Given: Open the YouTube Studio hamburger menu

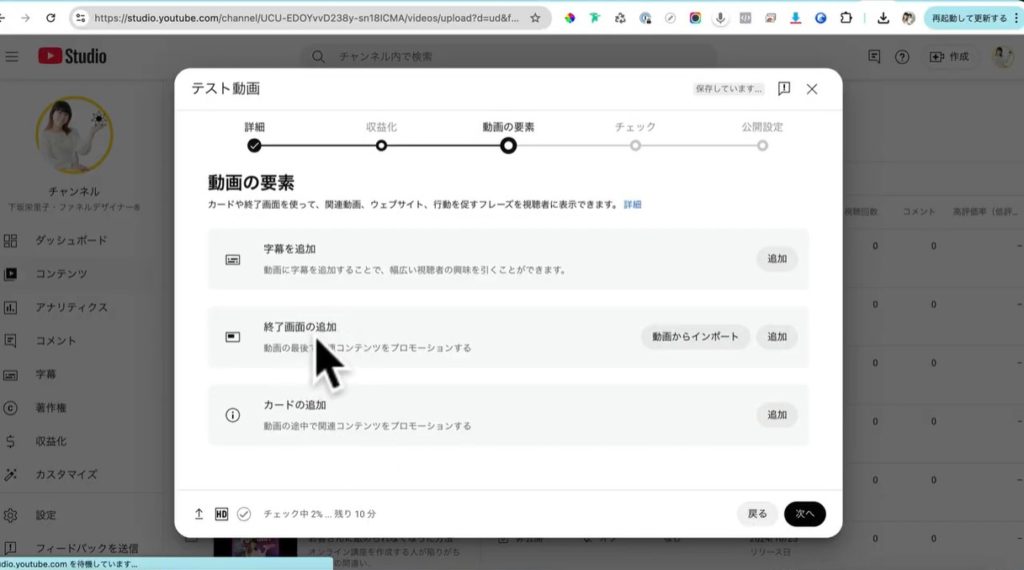Looking at the screenshot, I should coord(12,57).
